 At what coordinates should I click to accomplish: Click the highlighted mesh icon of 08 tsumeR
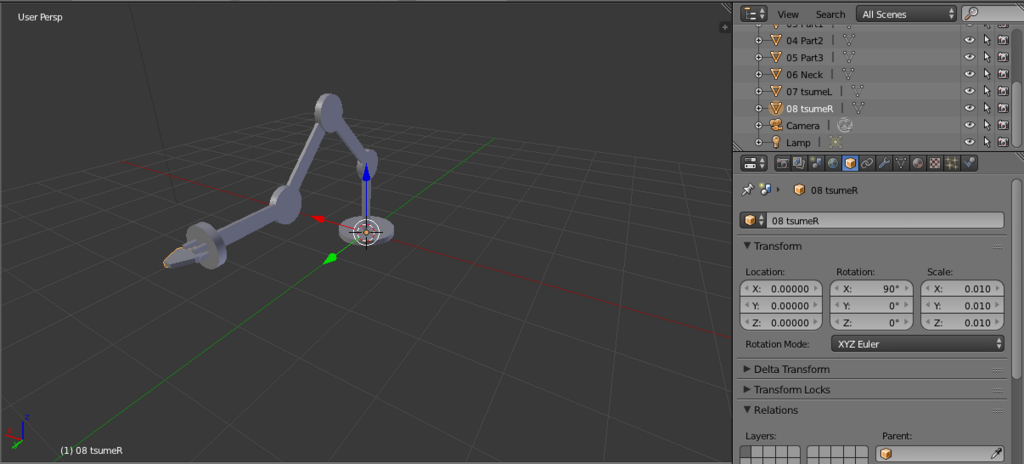point(776,108)
